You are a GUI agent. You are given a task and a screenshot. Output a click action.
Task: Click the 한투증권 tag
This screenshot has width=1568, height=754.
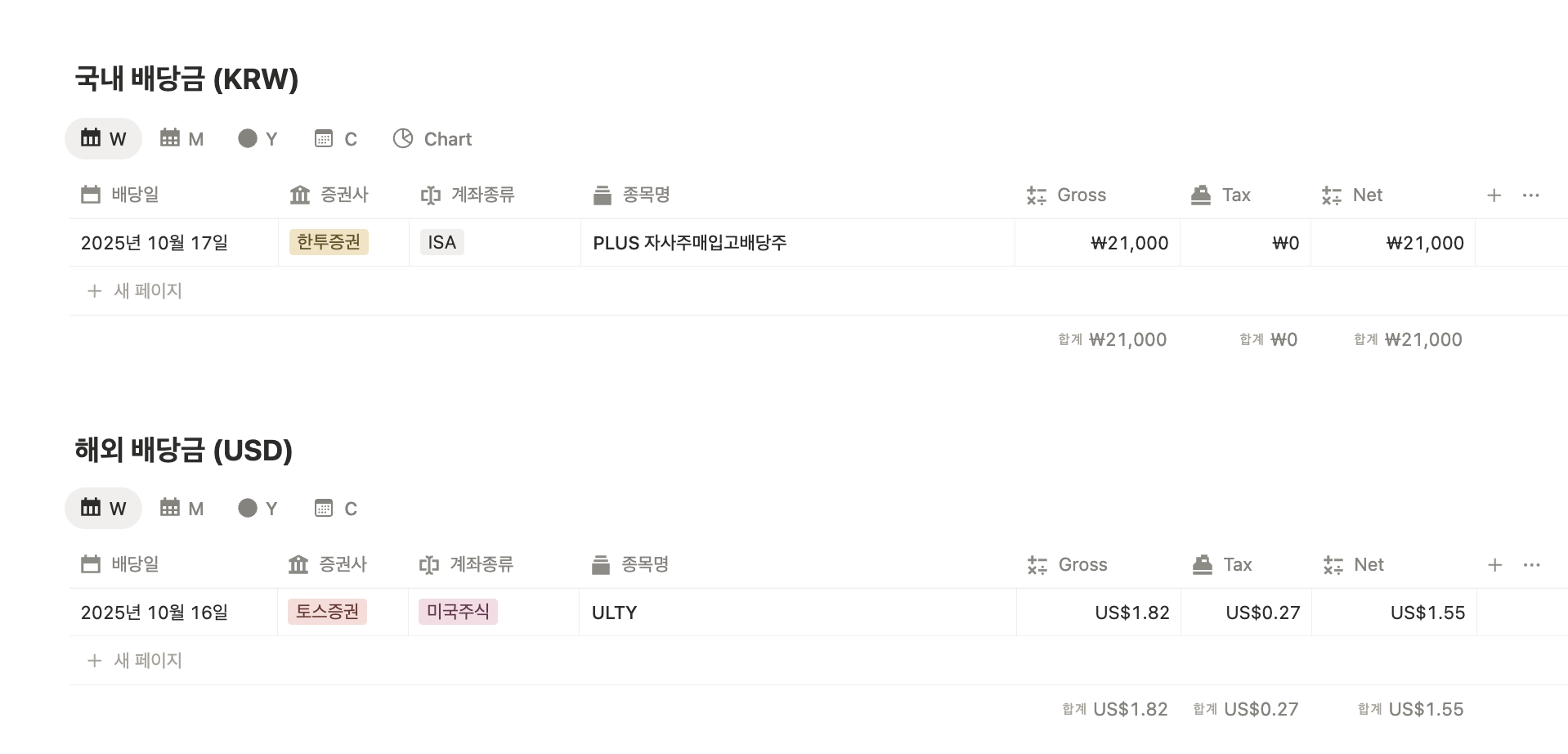[x=329, y=242]
